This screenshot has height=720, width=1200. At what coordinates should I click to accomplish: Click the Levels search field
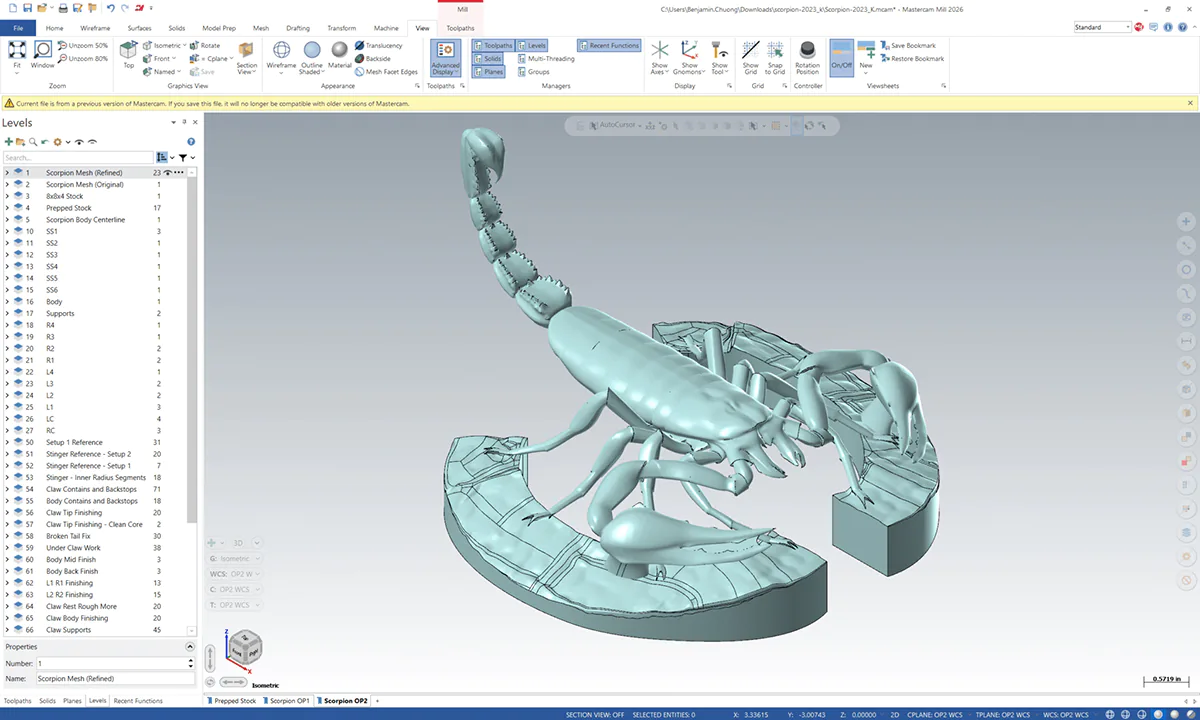78,158
